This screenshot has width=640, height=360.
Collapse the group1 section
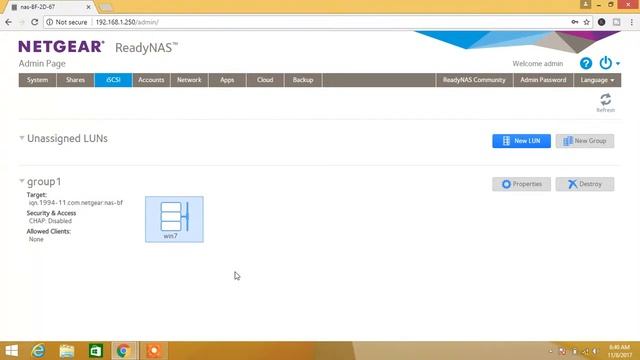22,181
